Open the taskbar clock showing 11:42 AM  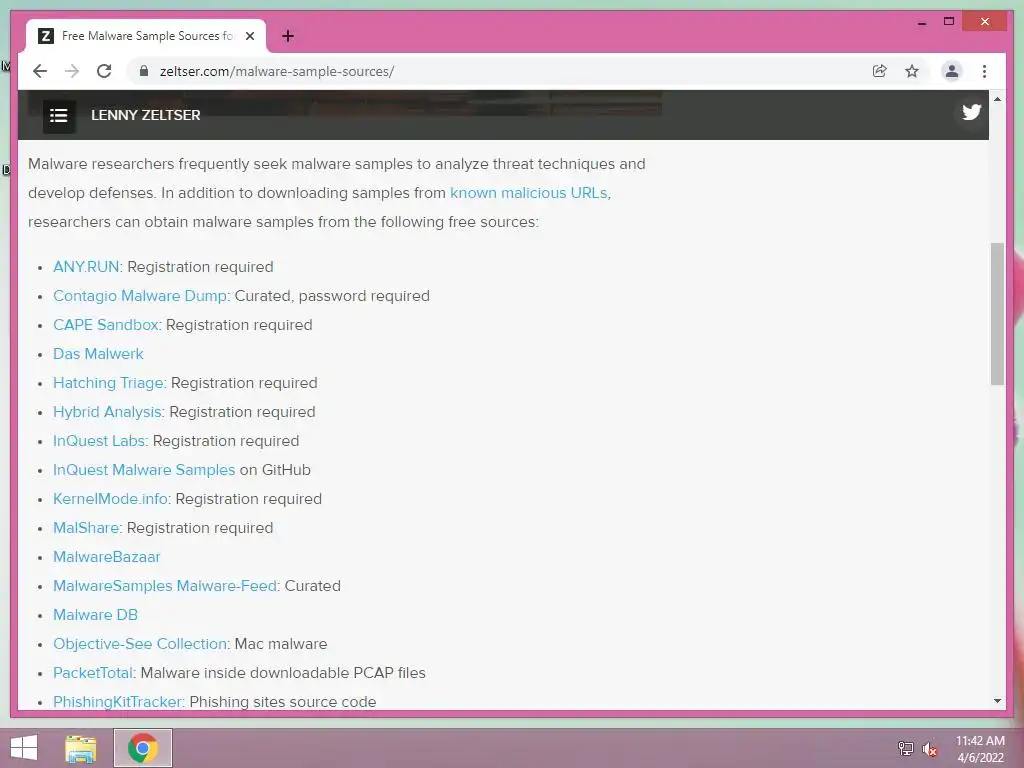tap(980, 749)
